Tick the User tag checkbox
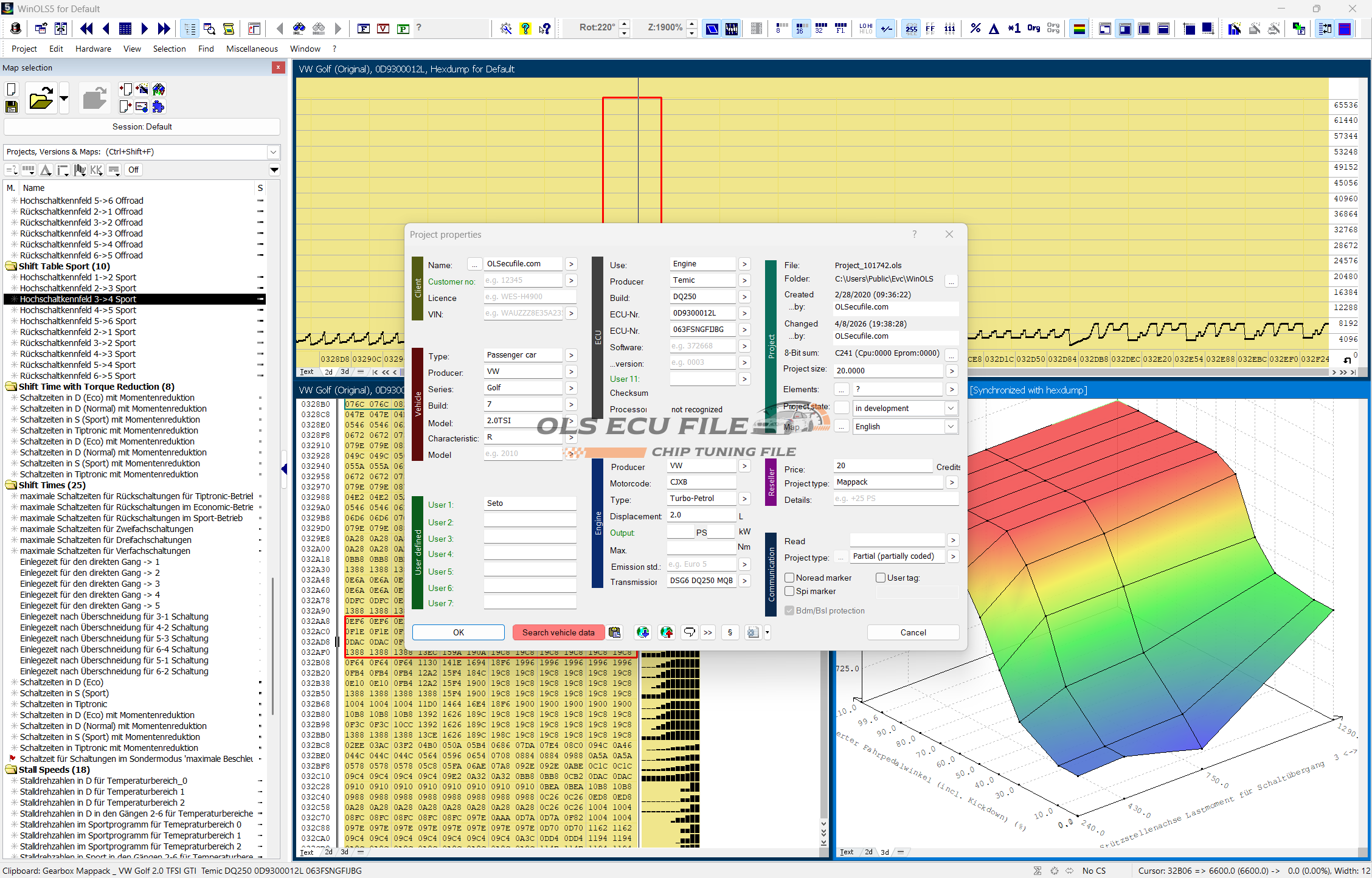 click(x=880, y=578)
